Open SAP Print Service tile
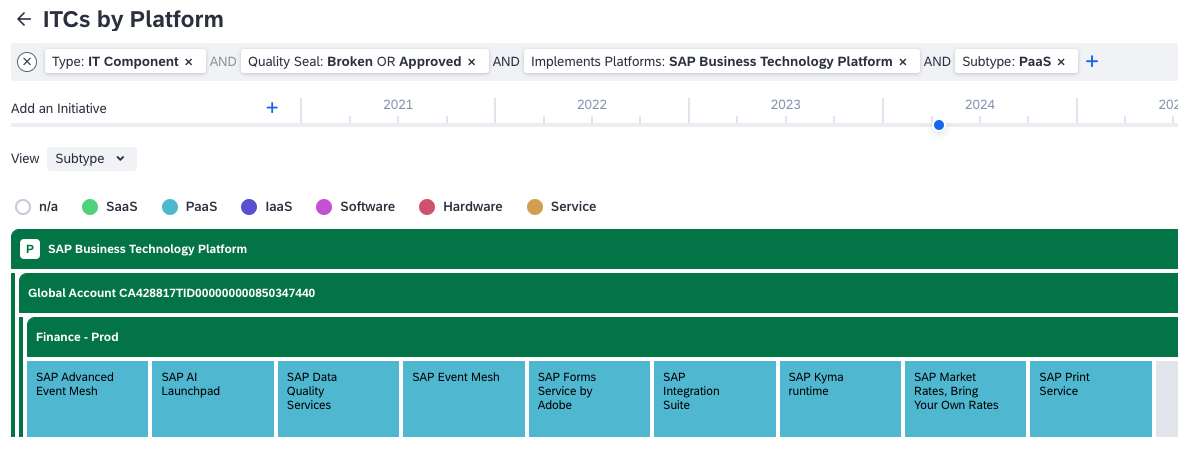This screenshot has height=463, width=1178. pyautogui.click(x=1091, y=398)
